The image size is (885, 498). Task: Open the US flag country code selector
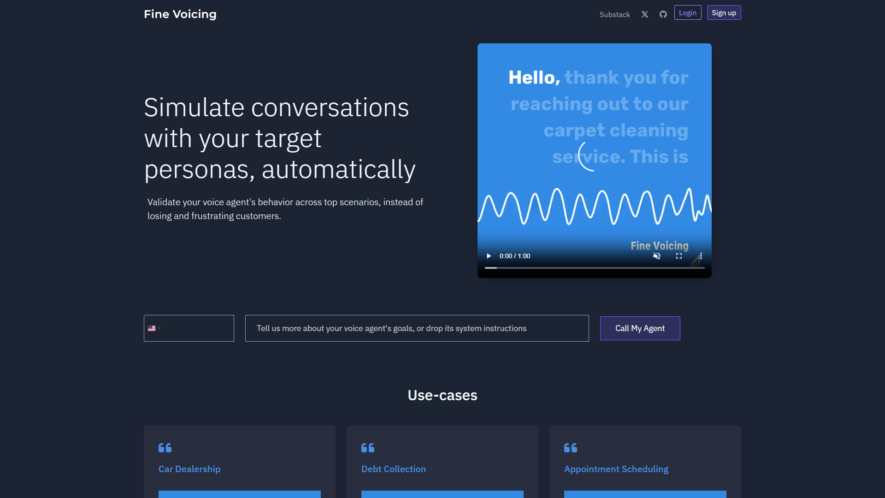[154, 328]
